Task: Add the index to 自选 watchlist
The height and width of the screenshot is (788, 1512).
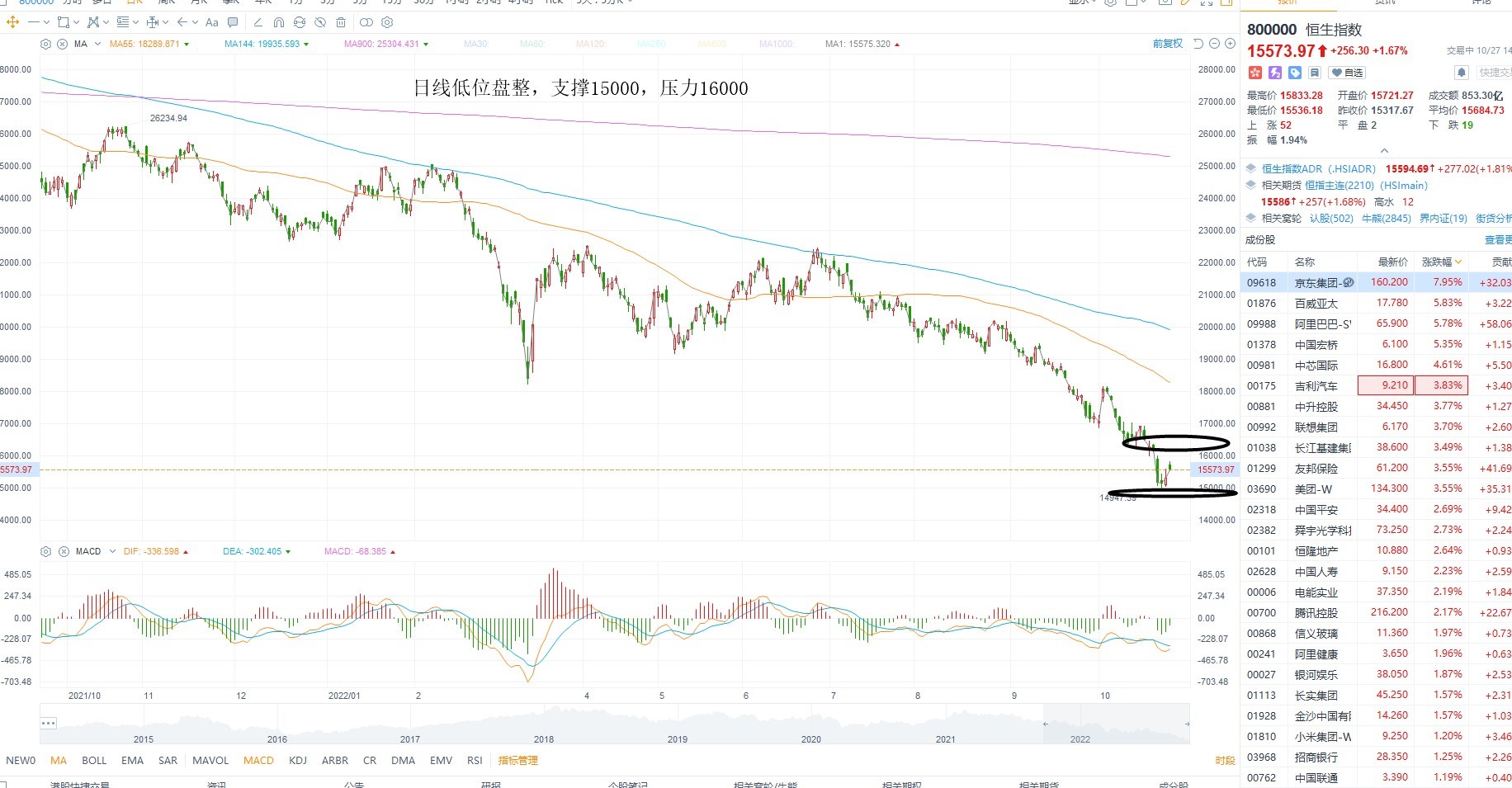Action: pyautogui.click(x=1347, y=73)
